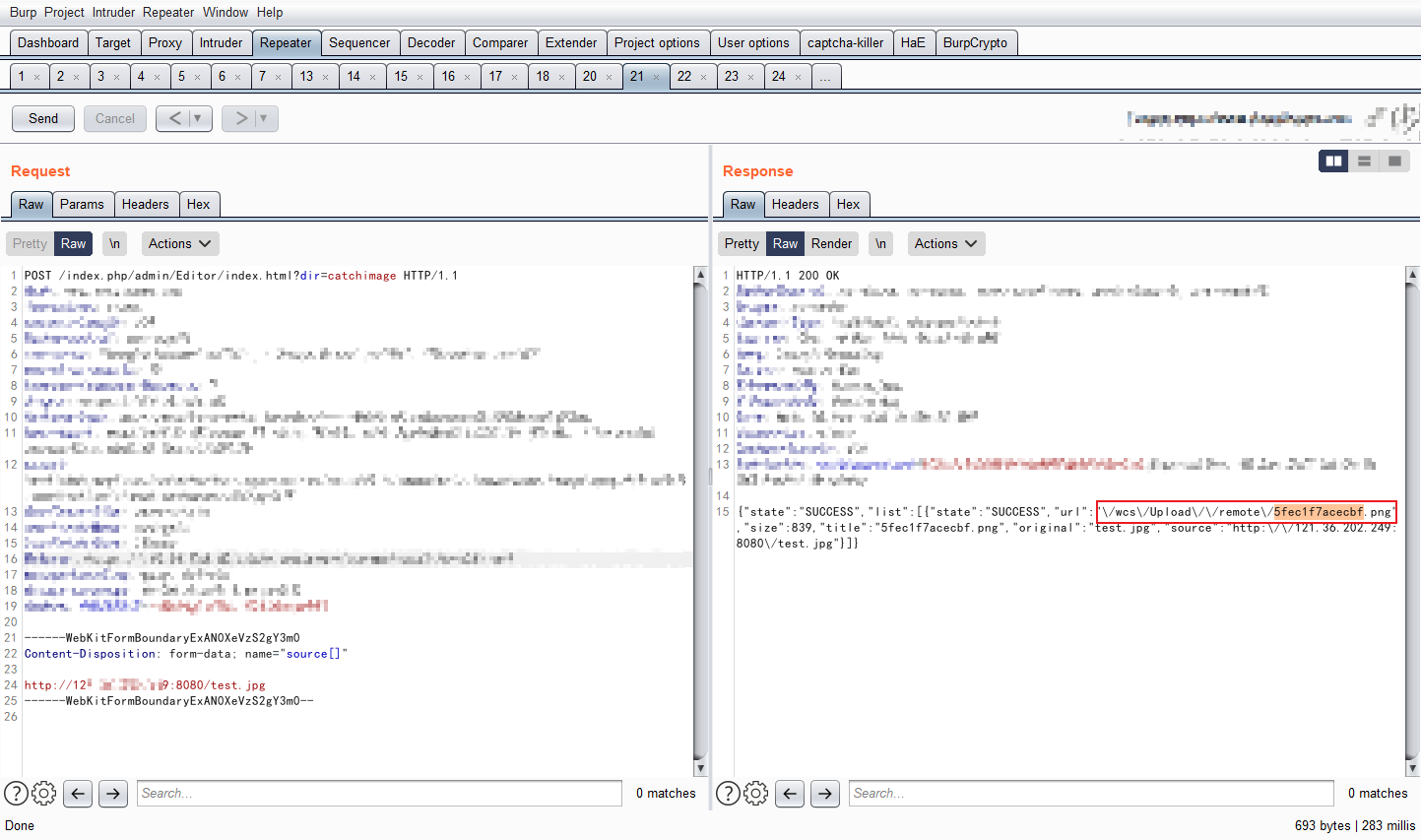The width and height of the screenshot is (1421, 840).
Task: Open Request Hex tab
Action: click(x=198, y=204)
